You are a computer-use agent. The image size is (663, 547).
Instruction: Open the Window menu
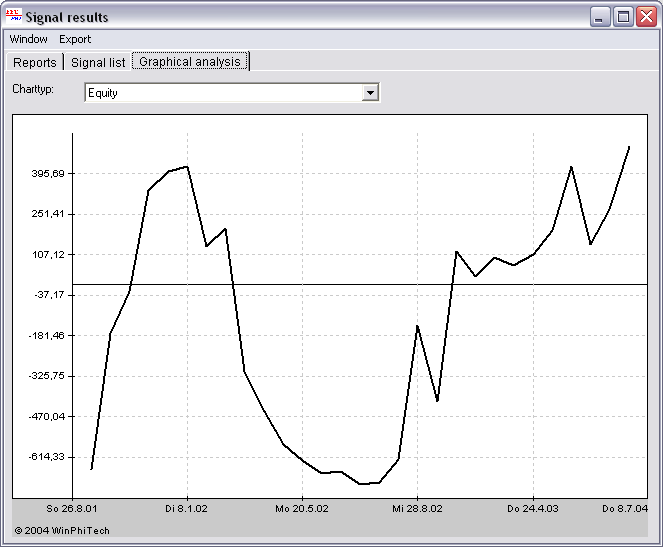pos(29,39)
